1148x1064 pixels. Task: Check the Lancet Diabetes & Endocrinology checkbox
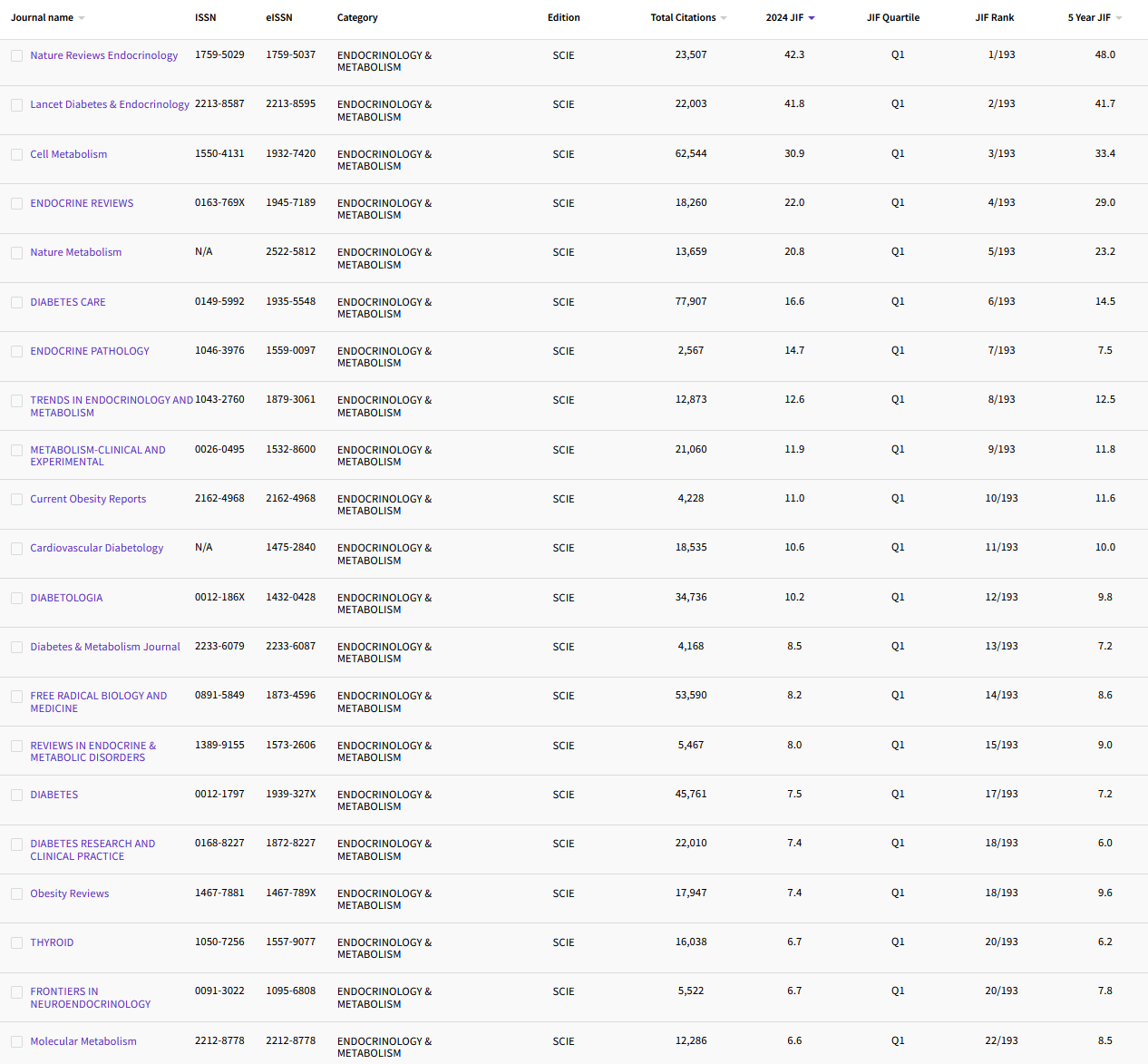(x=16, y=104)
